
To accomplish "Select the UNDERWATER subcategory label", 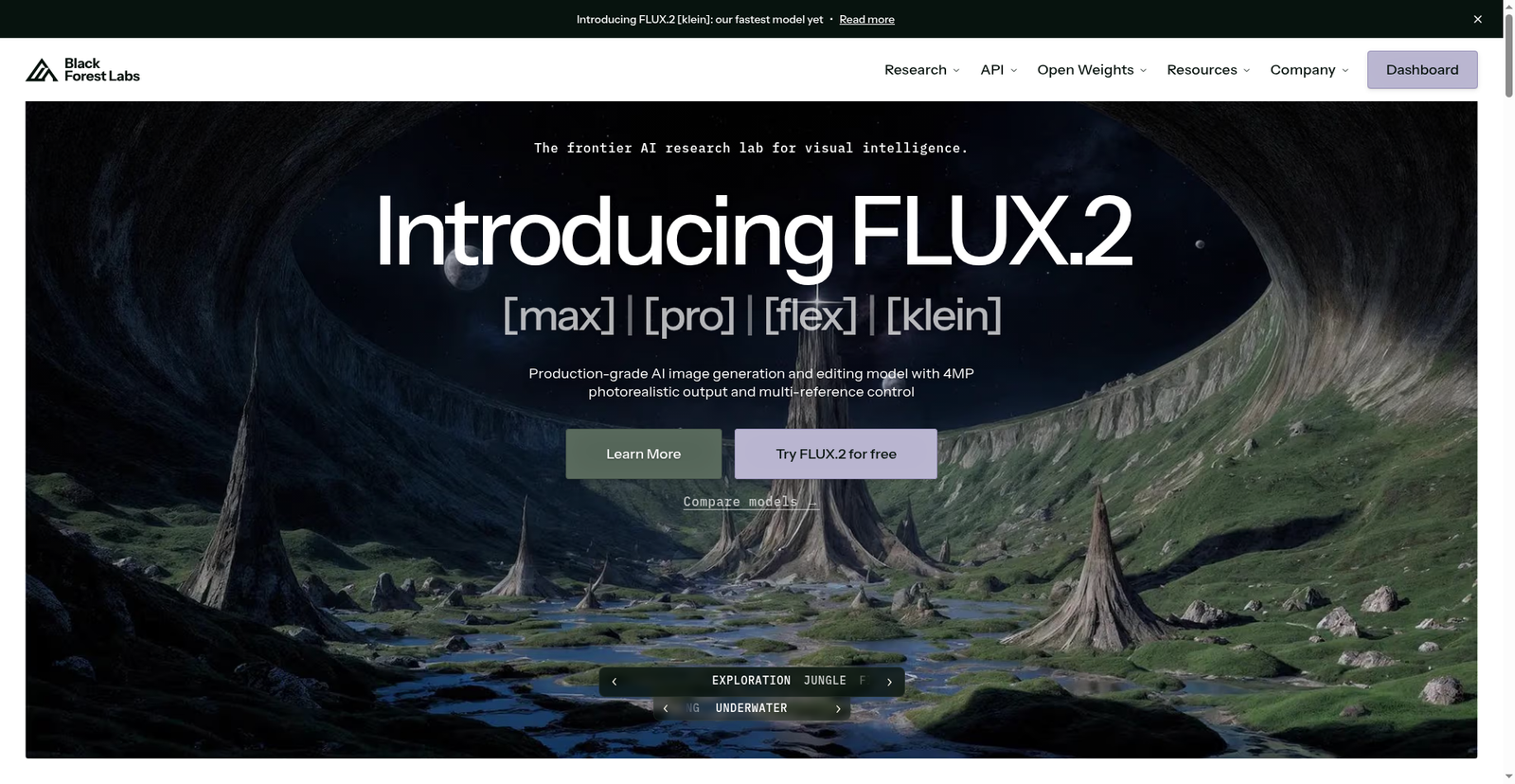I will point(751,708).
